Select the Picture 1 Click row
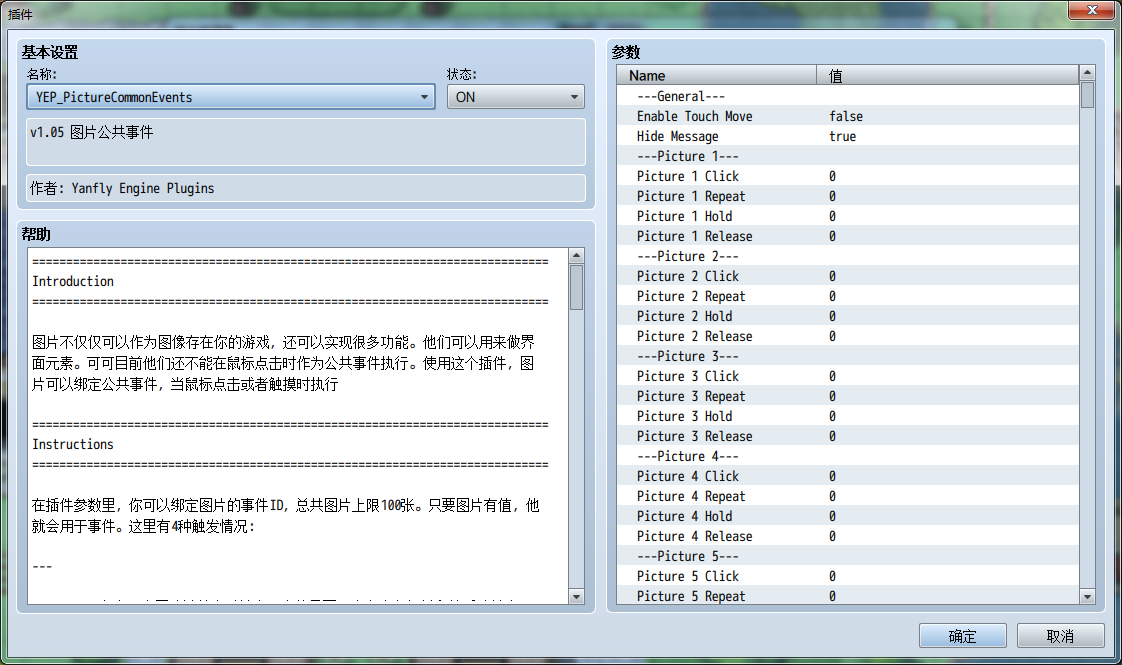The image size is (1122, 665). point(848,176)
